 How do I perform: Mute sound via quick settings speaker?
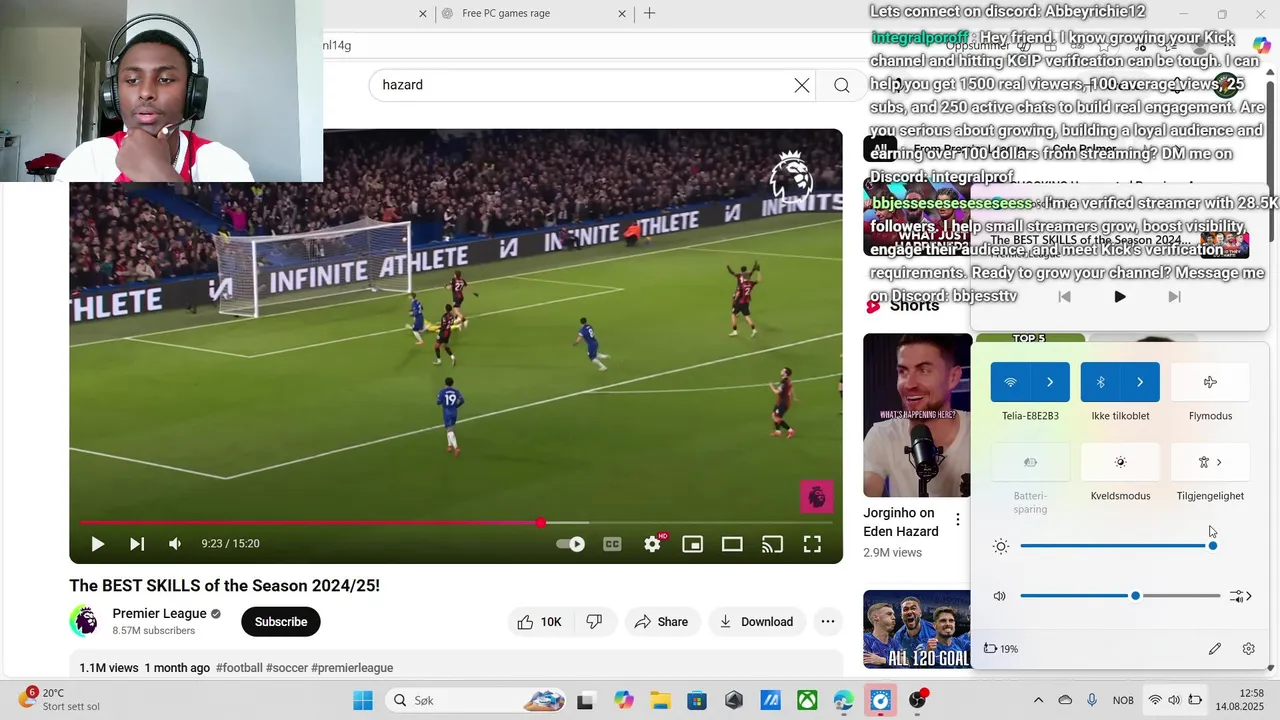999,596
